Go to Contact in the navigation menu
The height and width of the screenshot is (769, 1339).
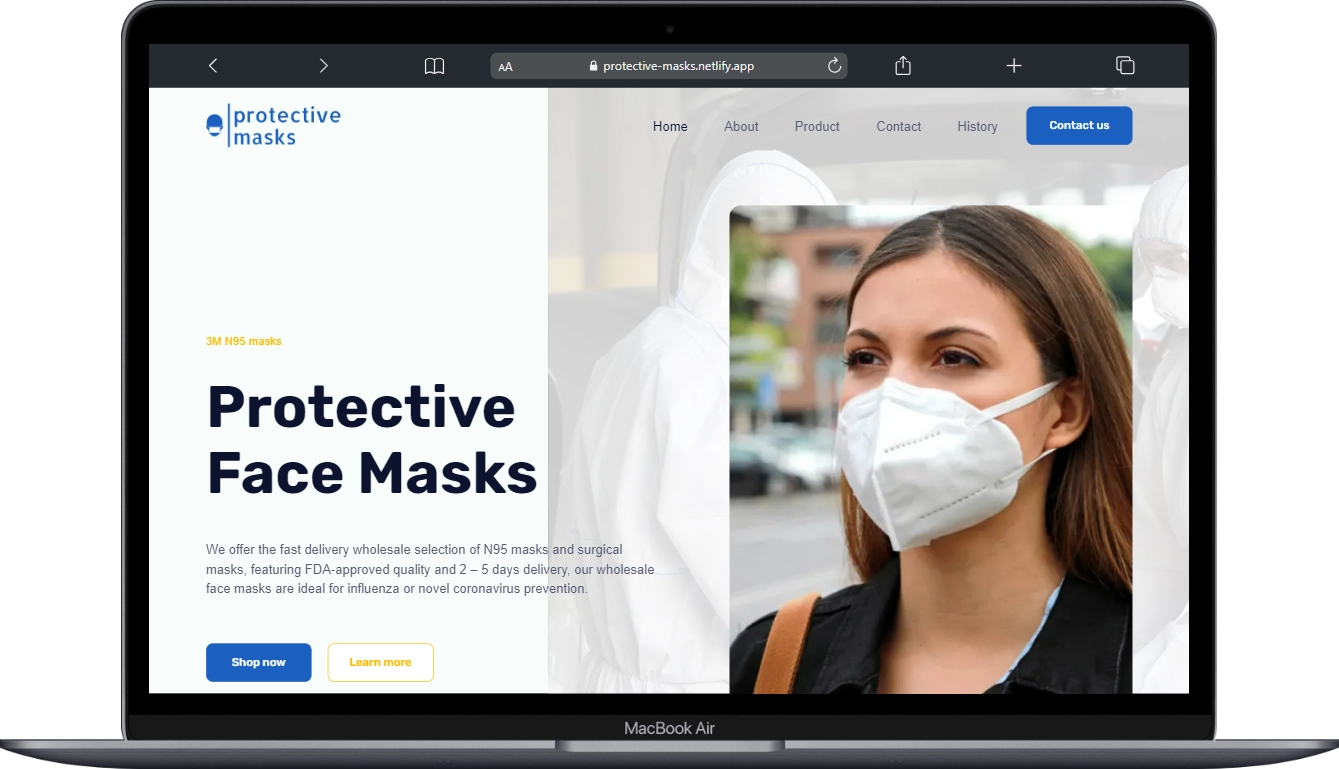tap(898, 127)
